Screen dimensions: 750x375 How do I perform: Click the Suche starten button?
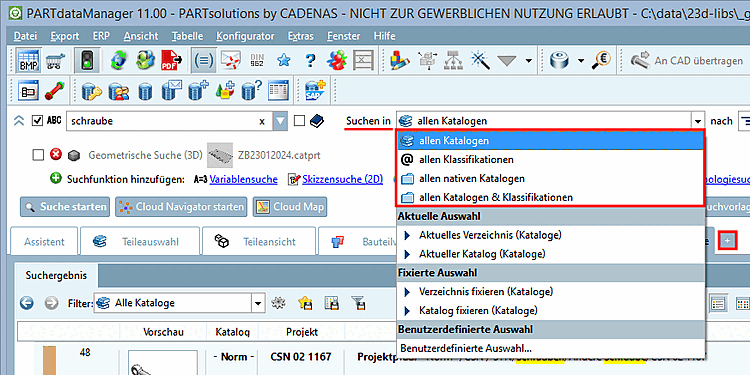click(x=66, y=207)
